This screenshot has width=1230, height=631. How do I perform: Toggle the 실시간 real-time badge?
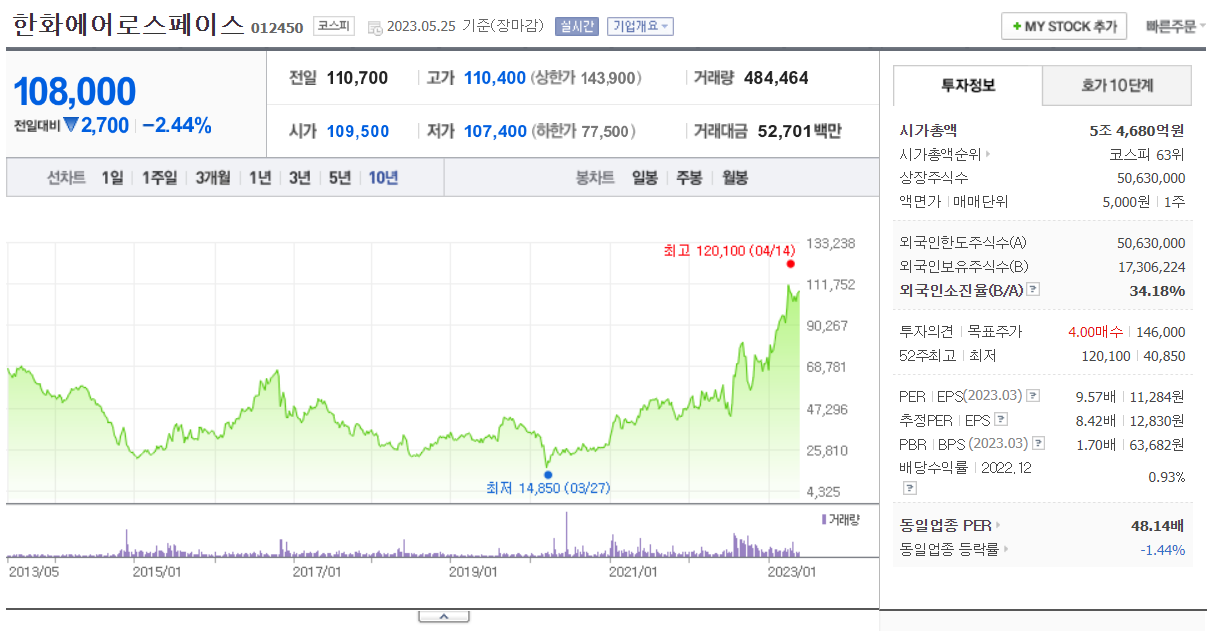(577, 27)
